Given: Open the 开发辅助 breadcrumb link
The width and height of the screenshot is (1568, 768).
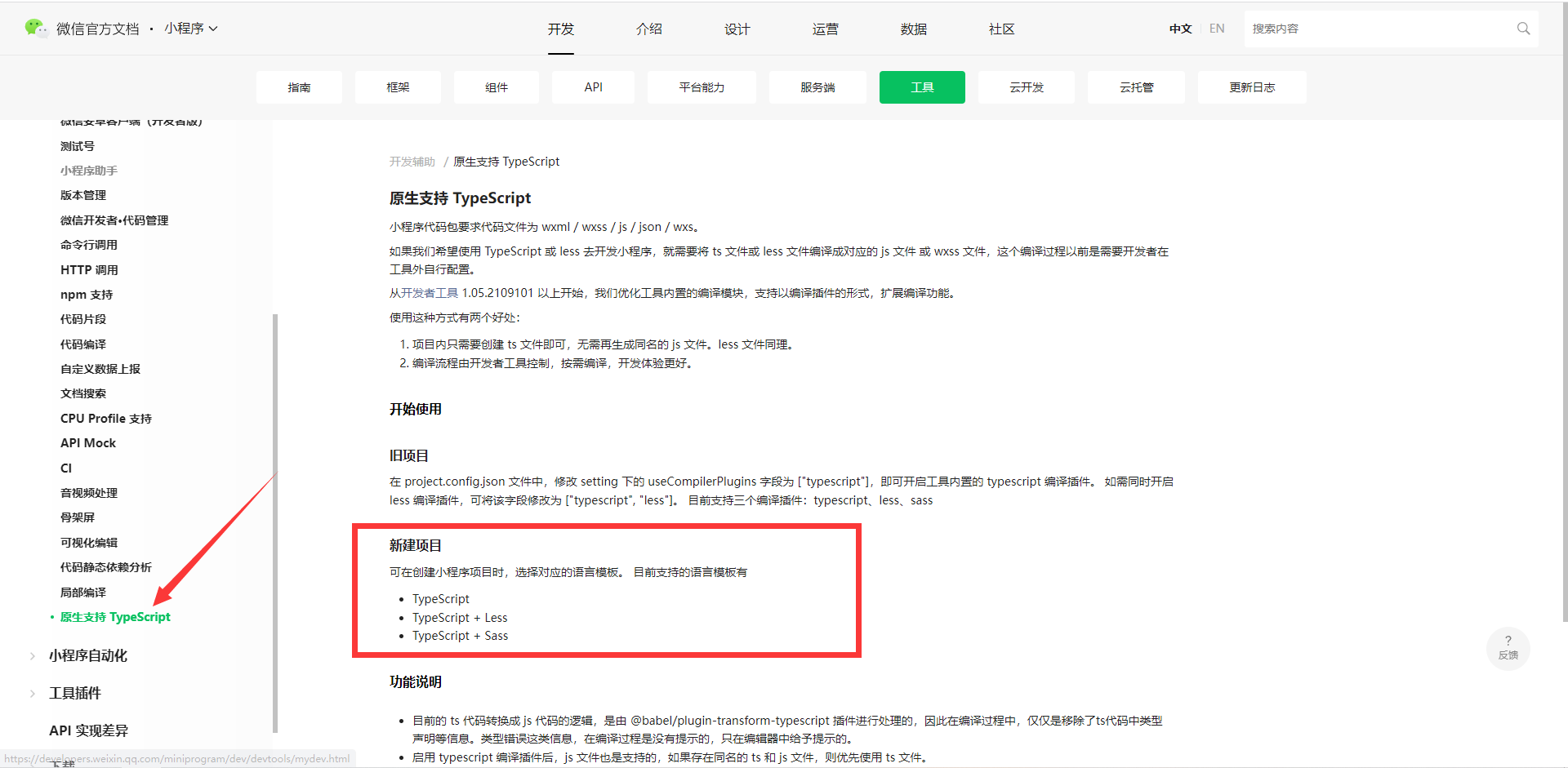Looking at the screenshot, I should (412, 161).
